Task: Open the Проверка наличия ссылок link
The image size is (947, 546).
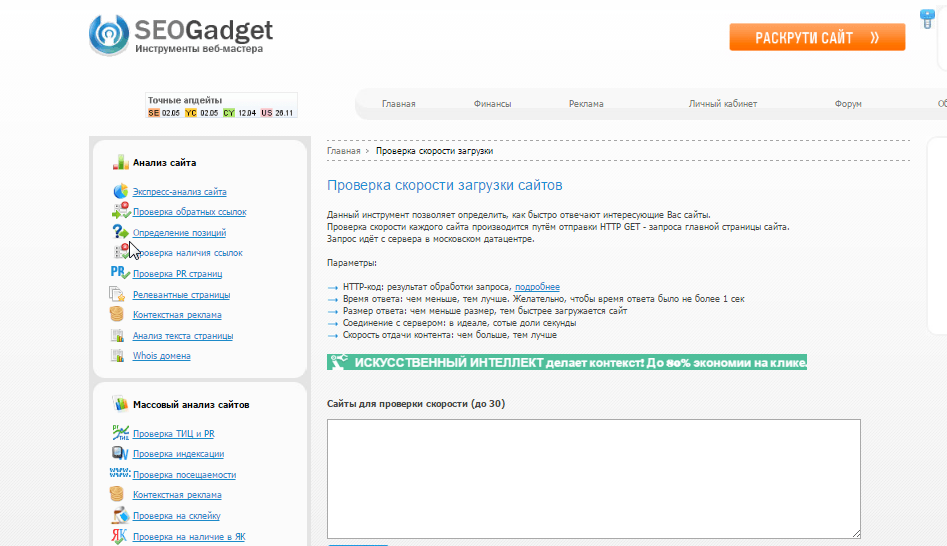Action: (x=188, y=252)
